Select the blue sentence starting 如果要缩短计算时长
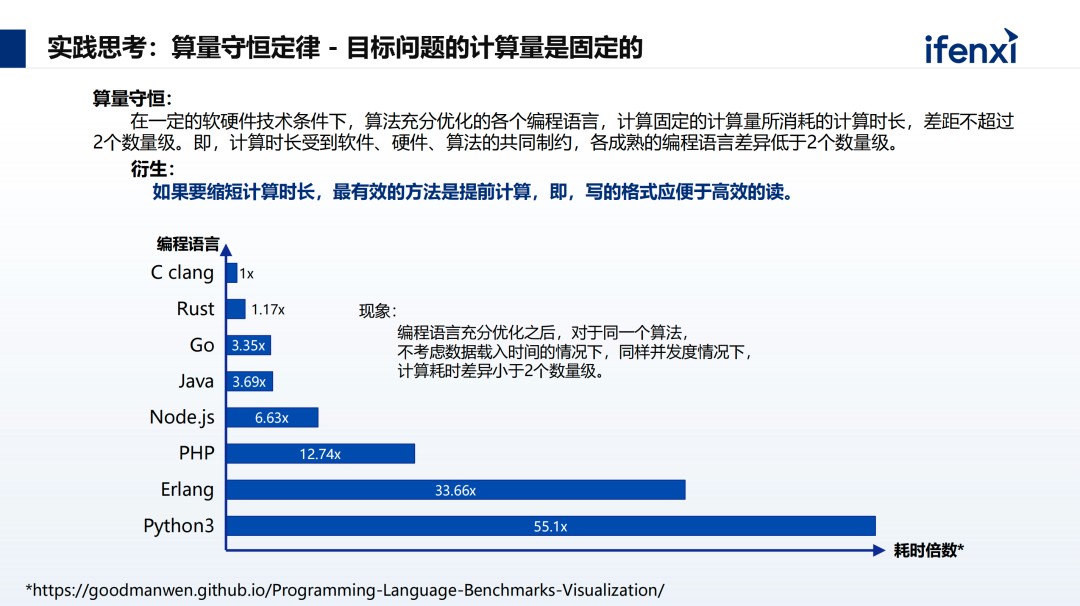 click(x=472, y=191)
